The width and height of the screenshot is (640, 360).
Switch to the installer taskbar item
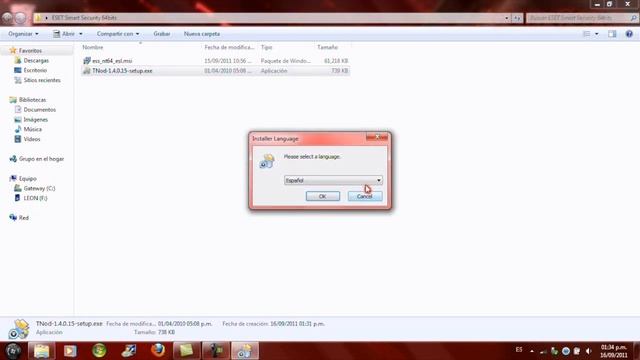[245, 351]
